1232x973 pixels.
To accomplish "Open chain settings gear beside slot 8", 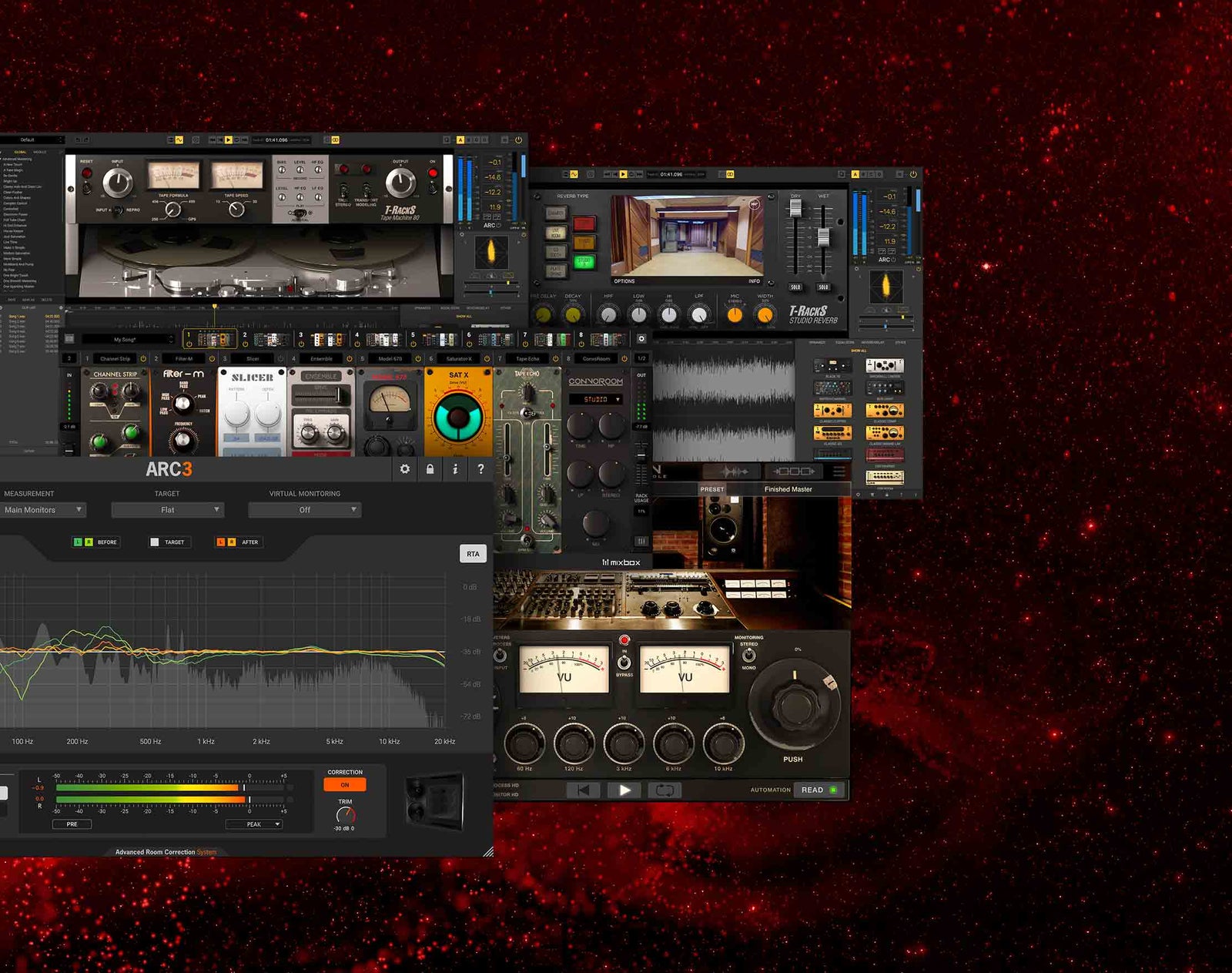I will click(641, 338).
